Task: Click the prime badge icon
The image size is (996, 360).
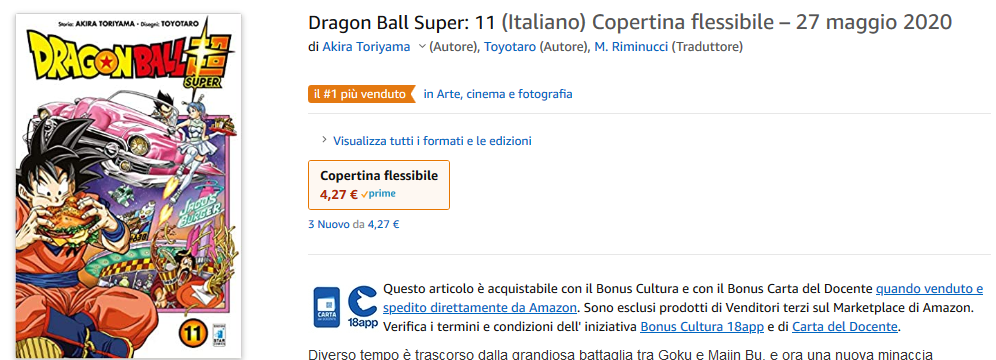Action: pos(378,194)
